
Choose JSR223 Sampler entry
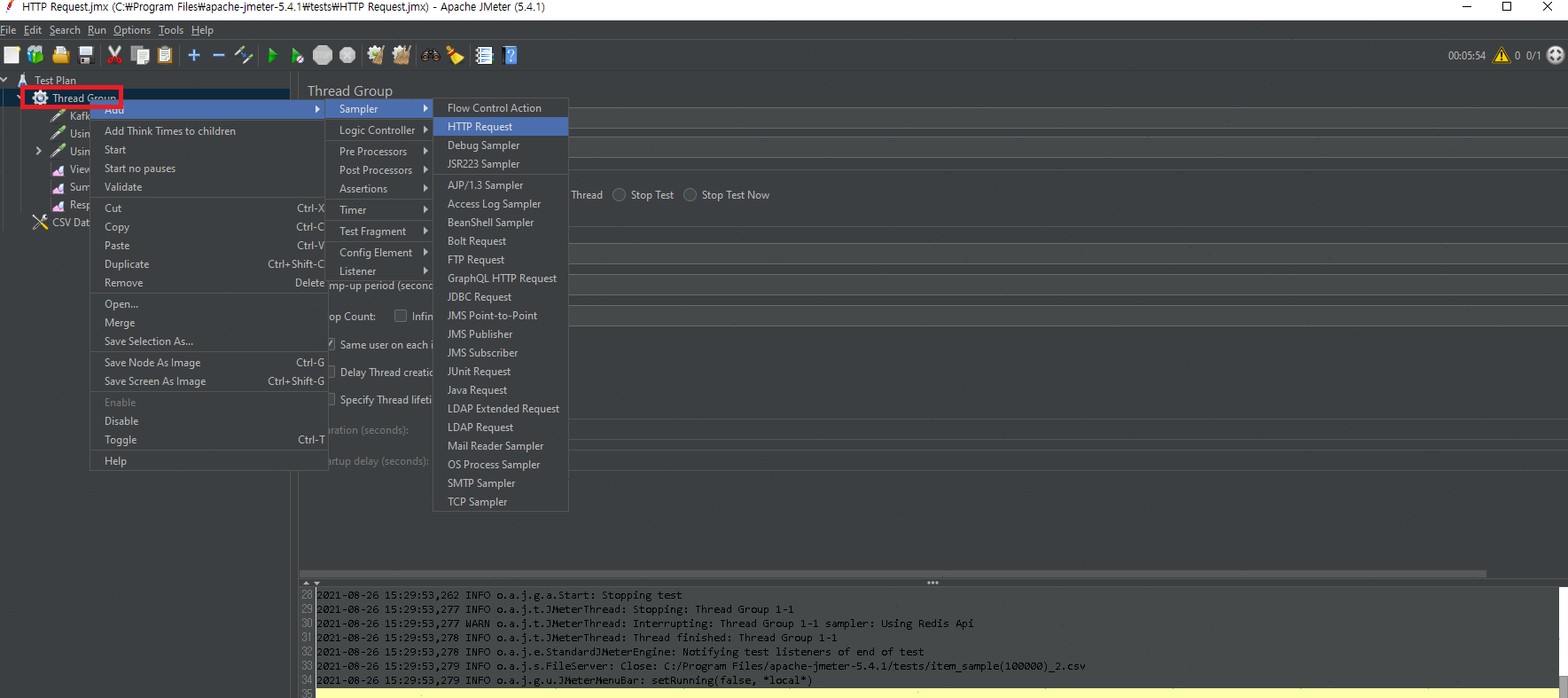tap(501, 163)
